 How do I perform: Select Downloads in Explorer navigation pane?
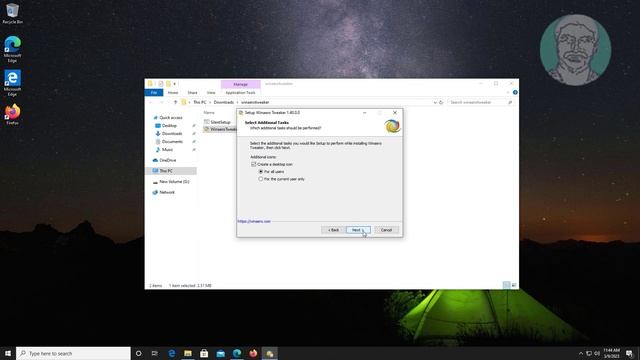click(172, 133)
